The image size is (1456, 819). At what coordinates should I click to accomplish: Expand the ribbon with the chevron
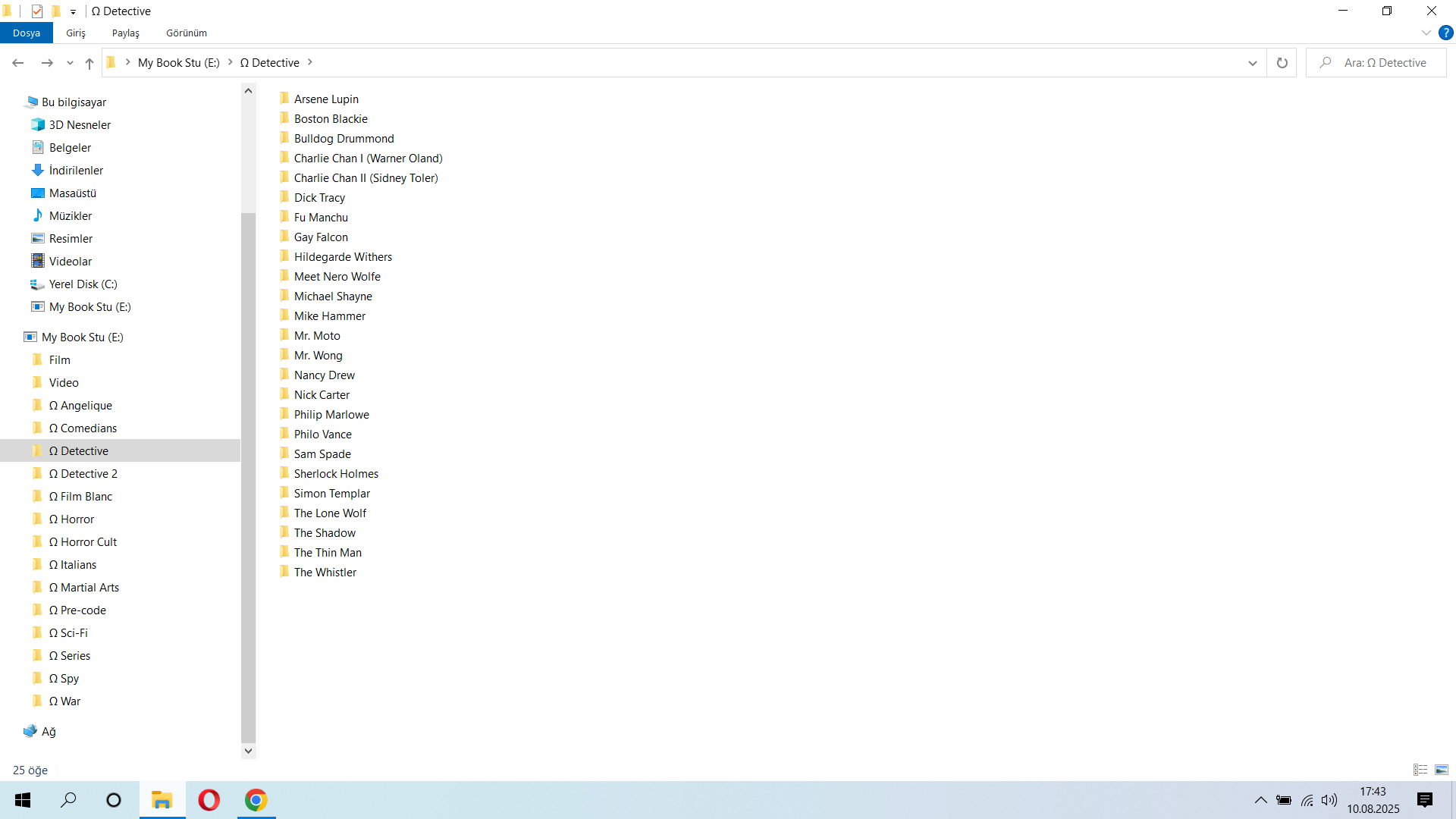click(x=1426, y=33)
